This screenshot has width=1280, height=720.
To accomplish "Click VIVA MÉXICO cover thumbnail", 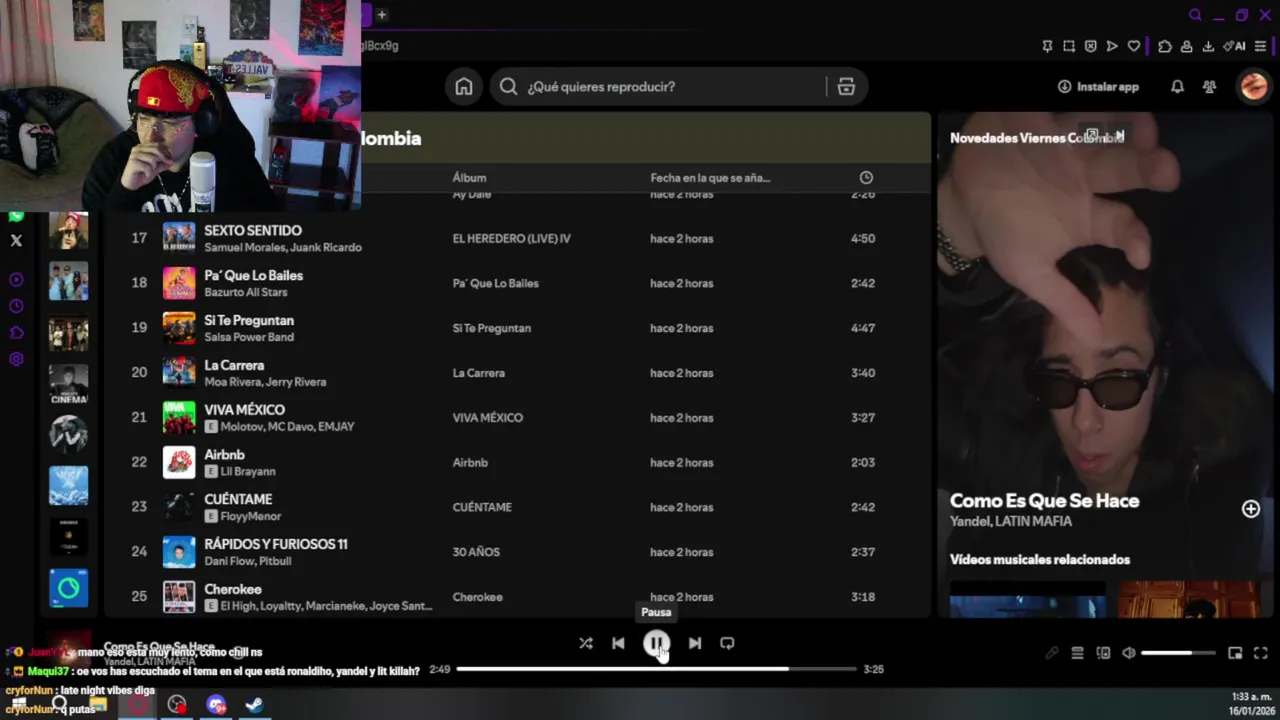I will pos(179,417).
